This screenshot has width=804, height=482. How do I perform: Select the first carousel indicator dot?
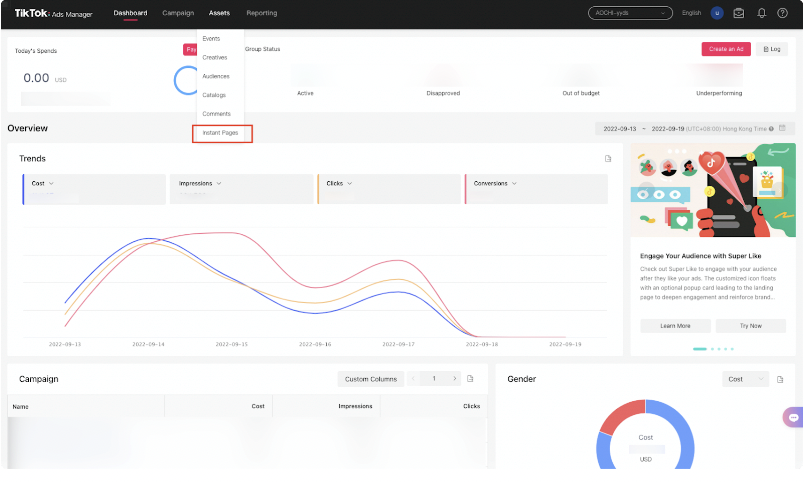tap(700, 349)
